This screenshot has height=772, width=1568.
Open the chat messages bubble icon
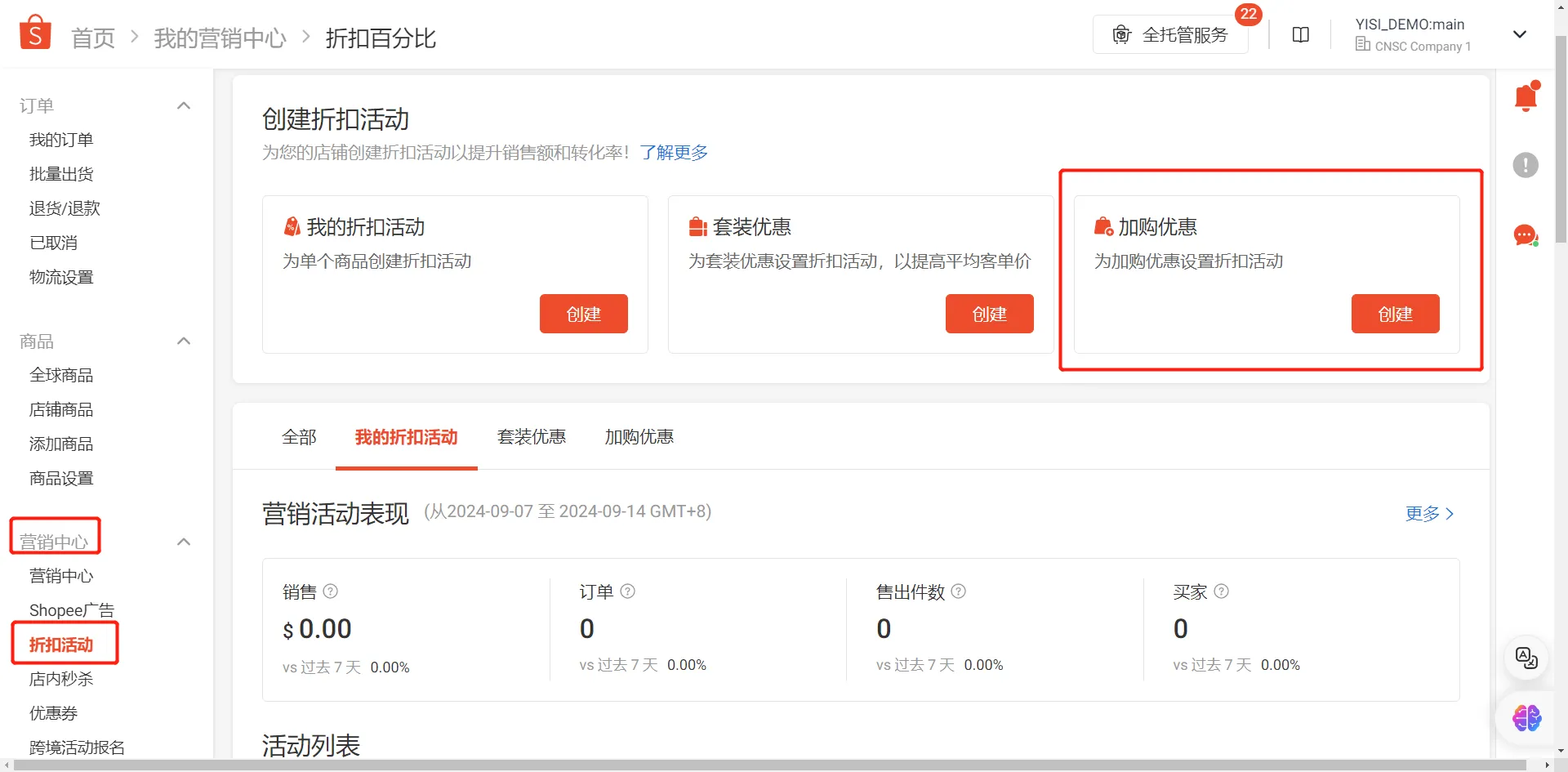click(1526, 235)
